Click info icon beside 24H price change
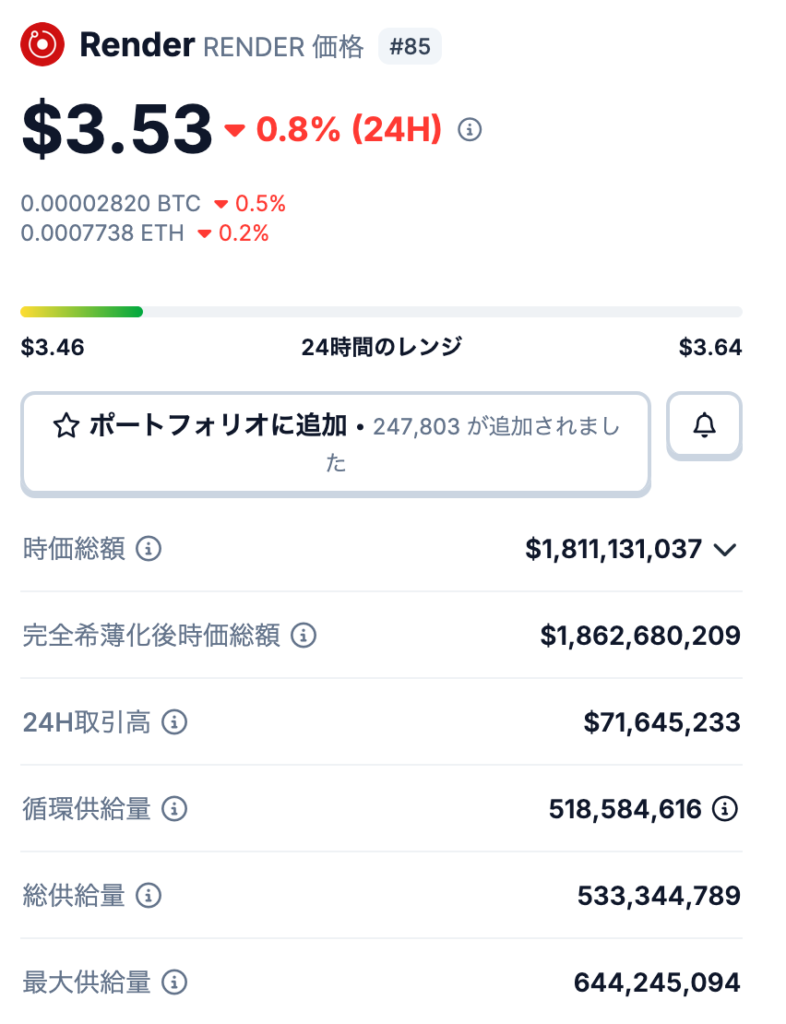786x1024 pixels. 469,129
